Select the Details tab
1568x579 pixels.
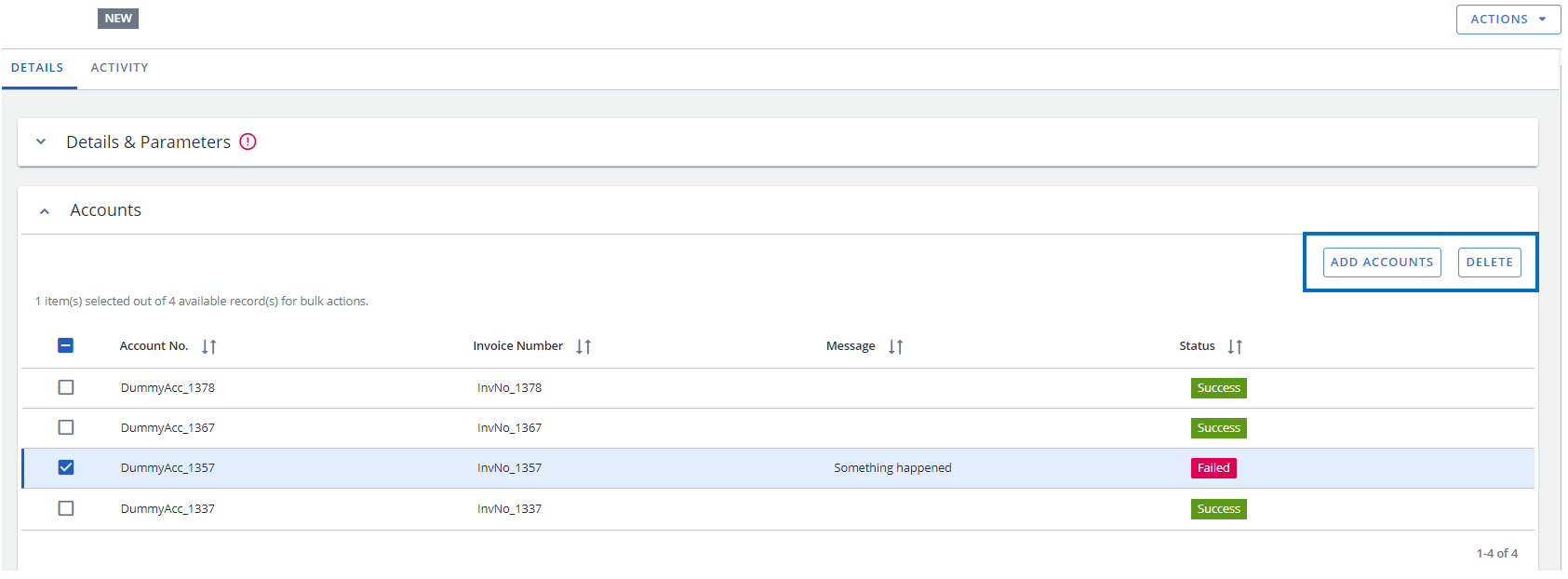[37, 68]
